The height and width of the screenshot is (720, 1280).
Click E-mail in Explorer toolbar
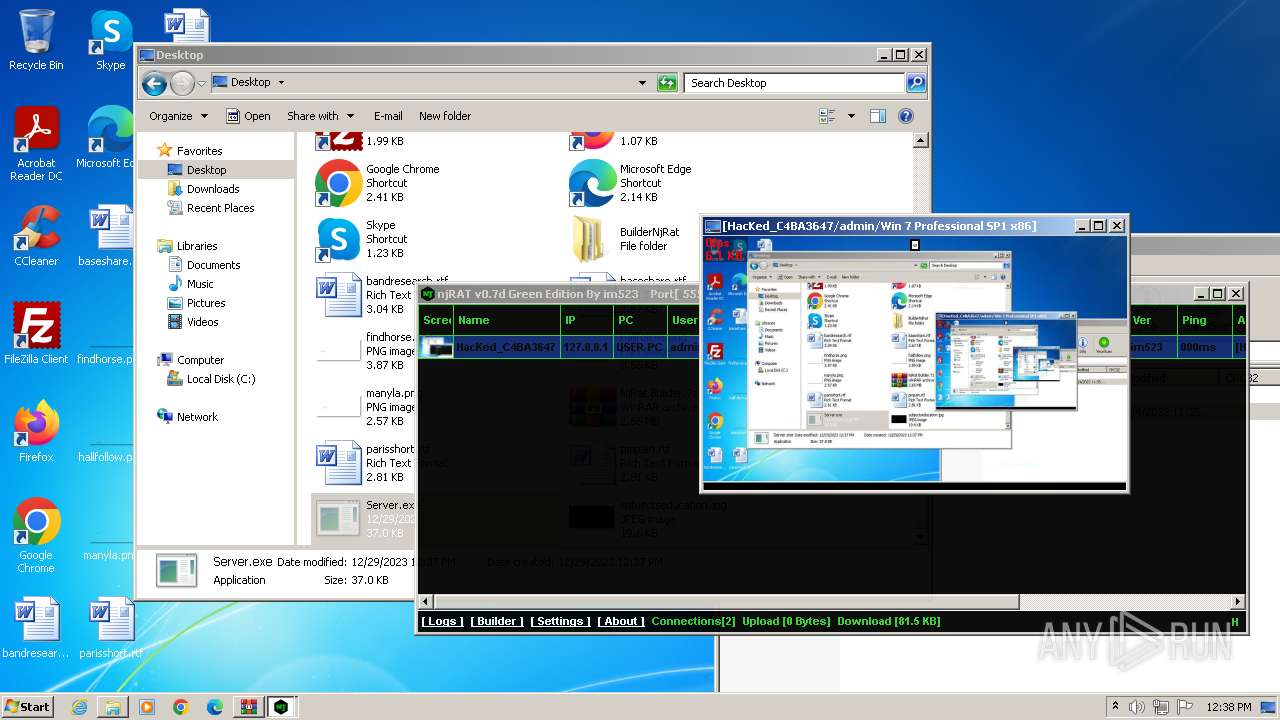[388, 116]
